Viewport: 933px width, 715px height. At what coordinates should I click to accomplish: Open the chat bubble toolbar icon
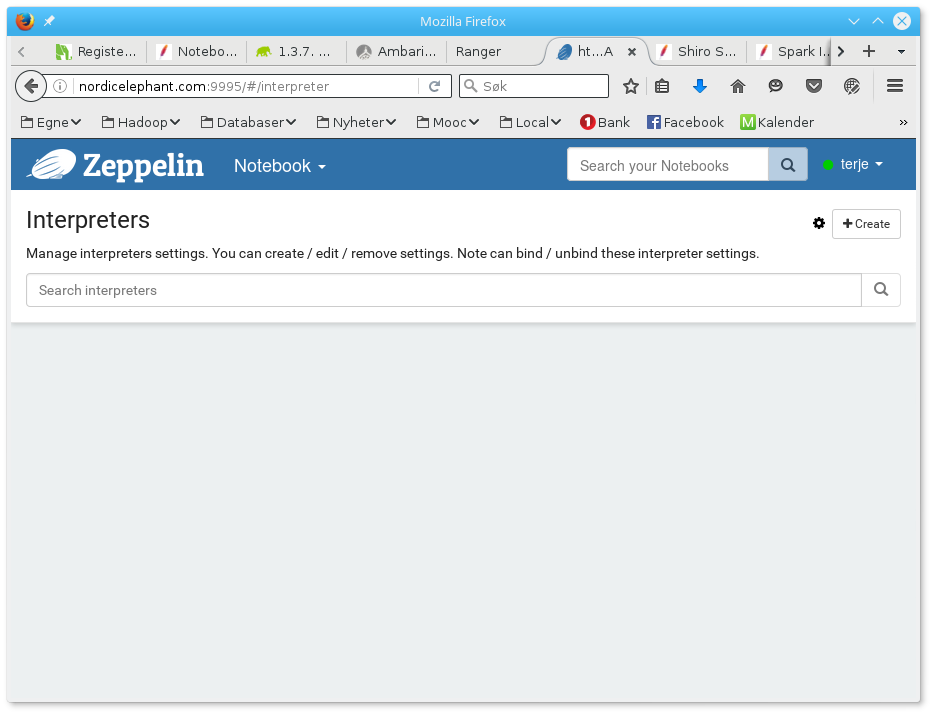click(775, 86)
